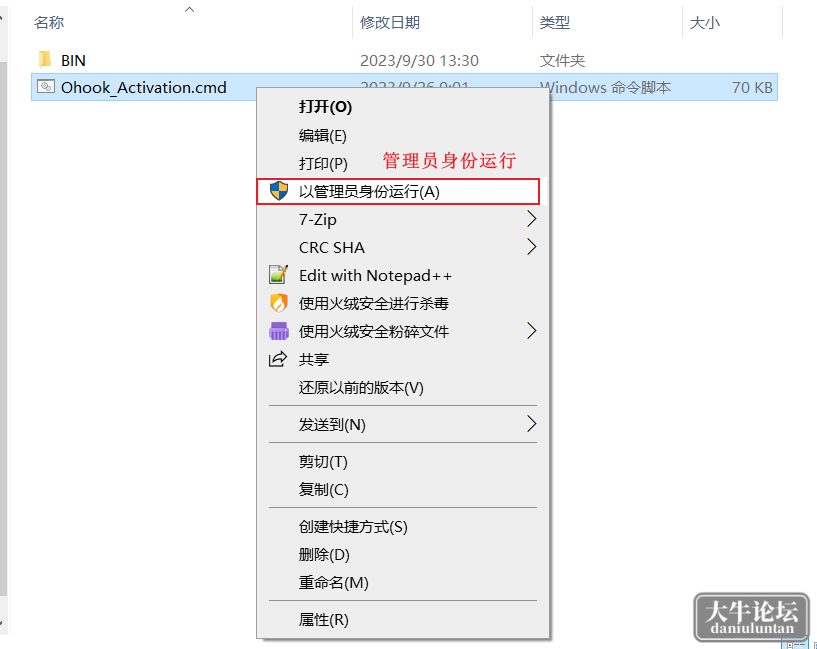Screen dimensions: 817x649
Task: Click the orange Huorong antivirus scan icon
Action: click(279, 303)
